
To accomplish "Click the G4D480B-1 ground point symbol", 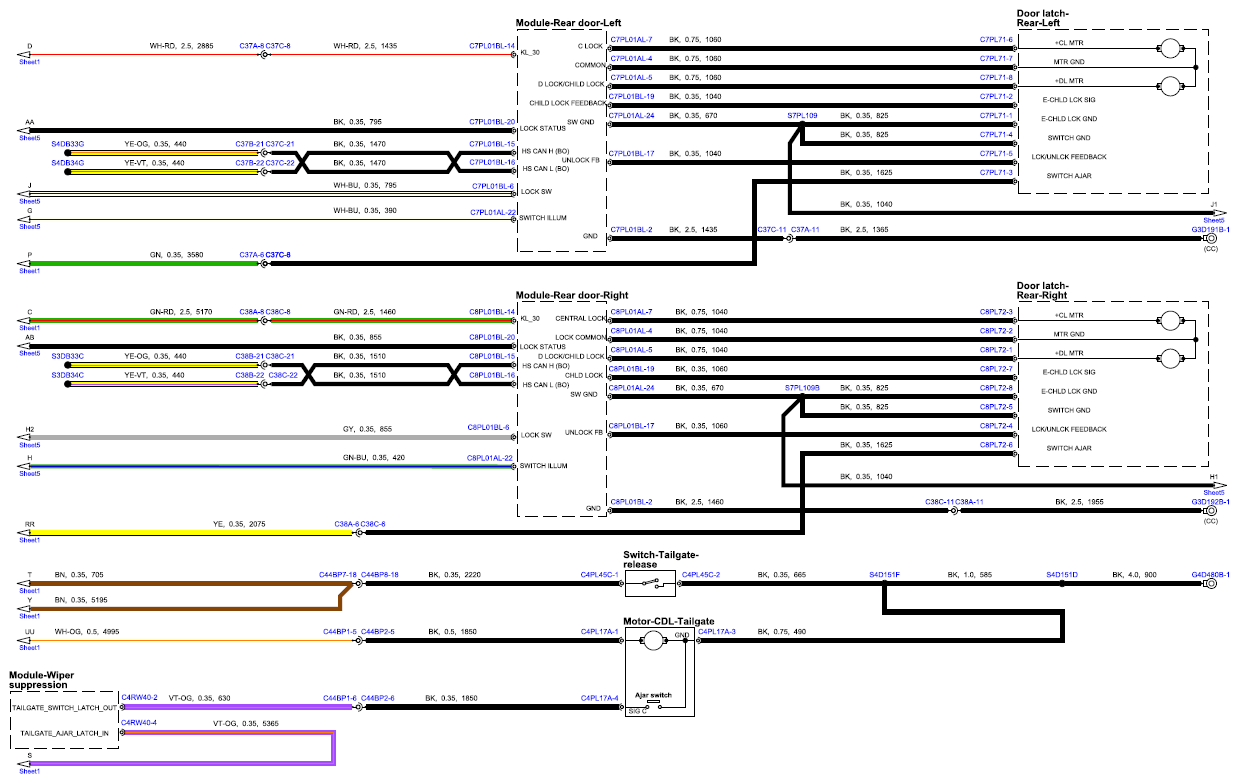I will (1210, 583).
